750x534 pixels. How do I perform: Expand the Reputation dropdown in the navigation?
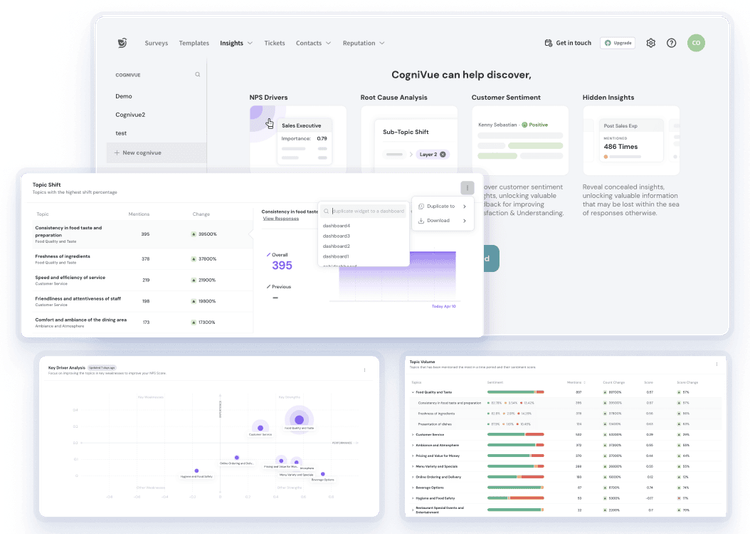point(382,43)
